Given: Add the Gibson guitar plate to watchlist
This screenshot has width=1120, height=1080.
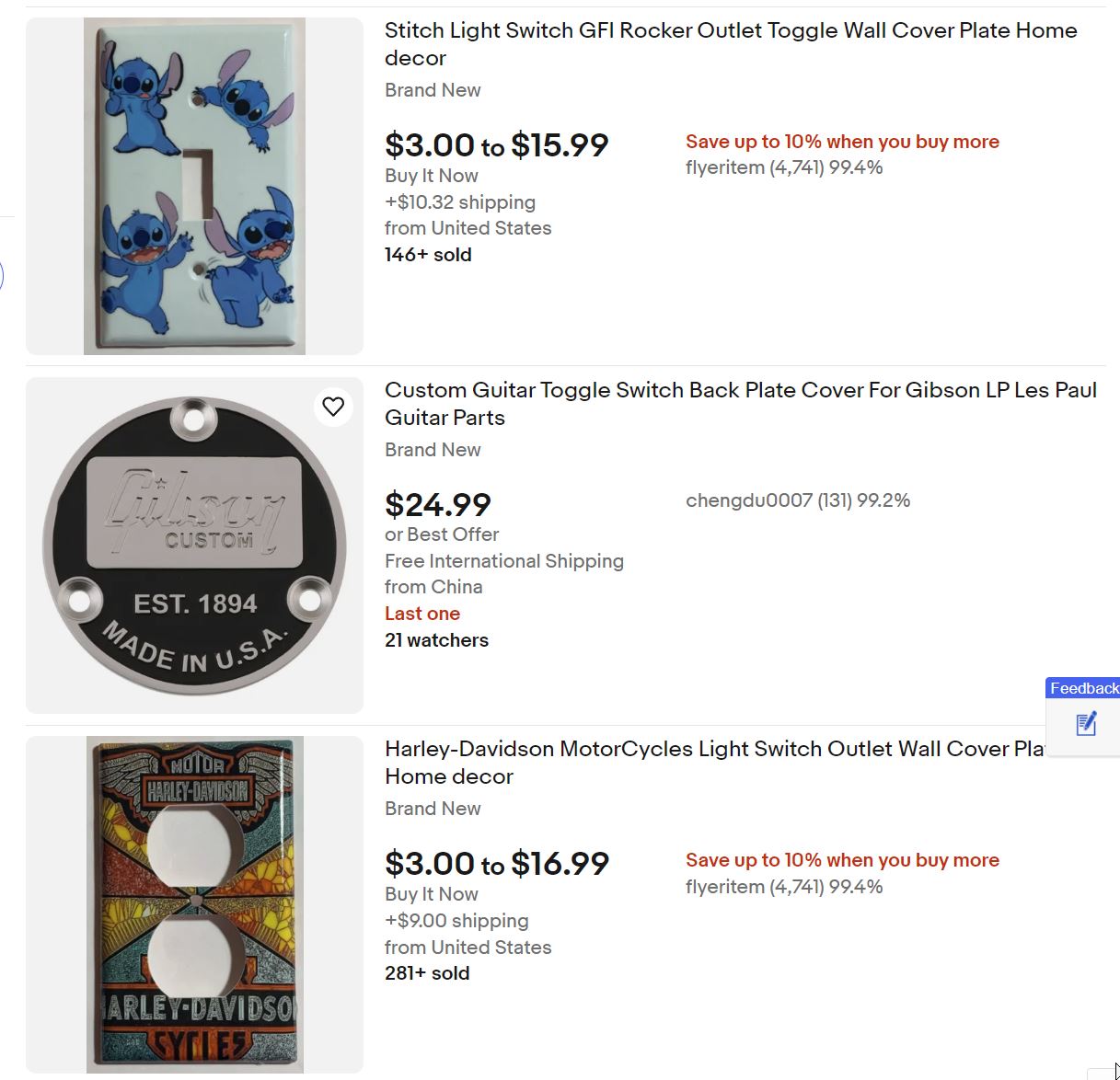Looking at the screenshot, I should (x=333, y=407).
